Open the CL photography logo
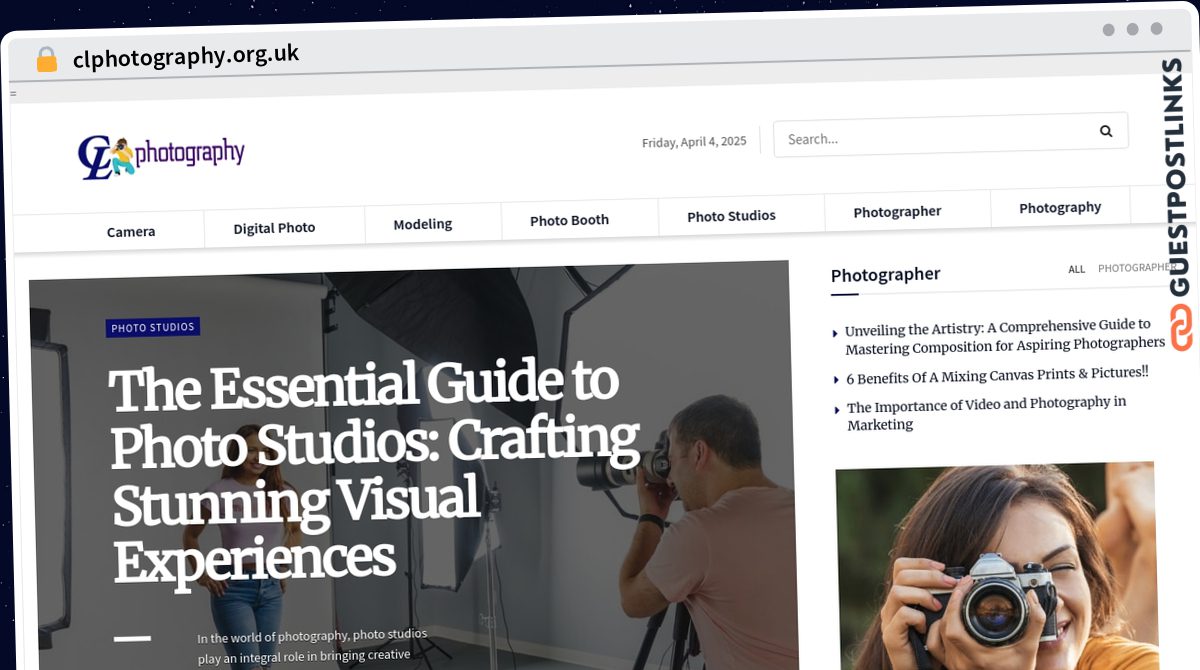The image size is (1200, 670). 161,156
